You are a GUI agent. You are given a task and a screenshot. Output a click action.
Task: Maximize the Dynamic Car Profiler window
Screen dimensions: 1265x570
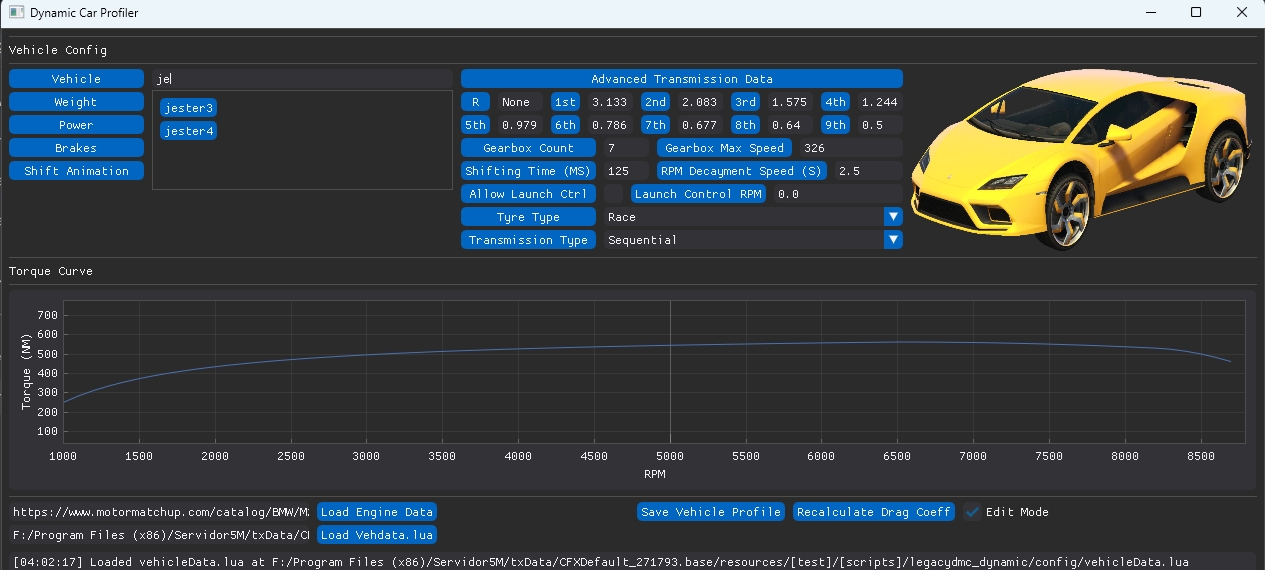(x=1196, y=13)
